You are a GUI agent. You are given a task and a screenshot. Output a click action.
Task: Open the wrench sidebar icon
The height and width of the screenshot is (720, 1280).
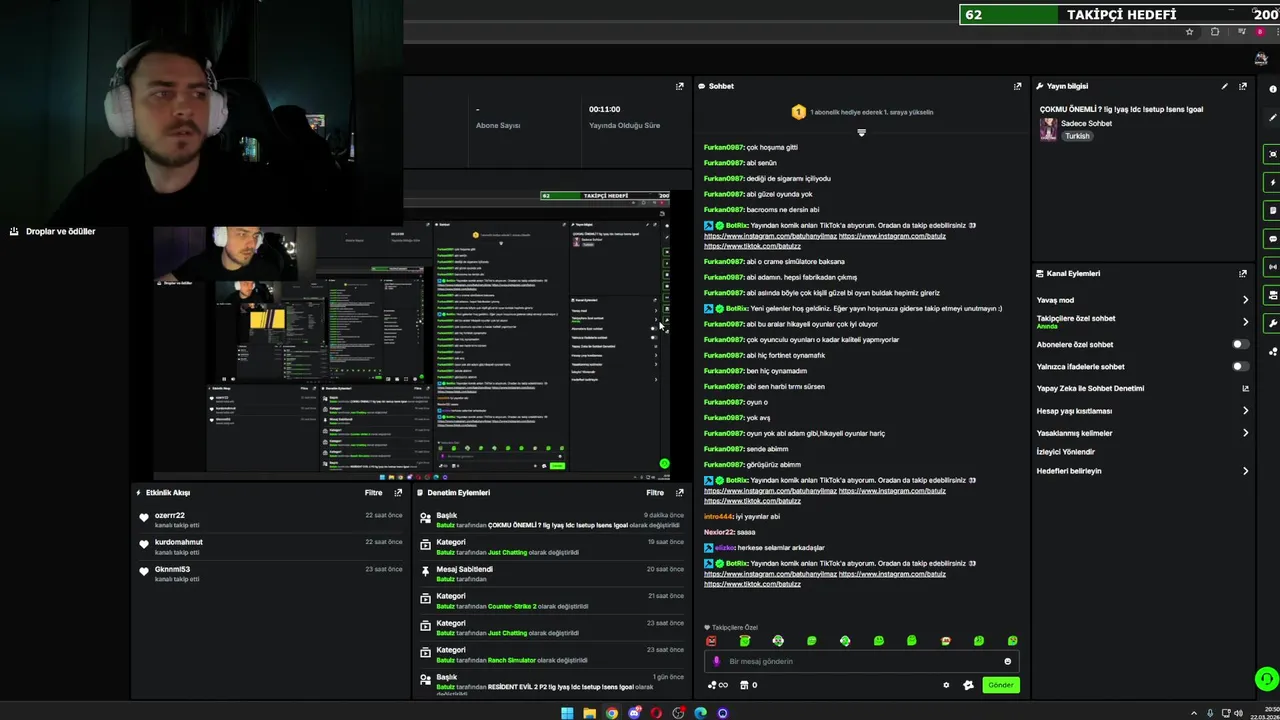point(1272,323)
